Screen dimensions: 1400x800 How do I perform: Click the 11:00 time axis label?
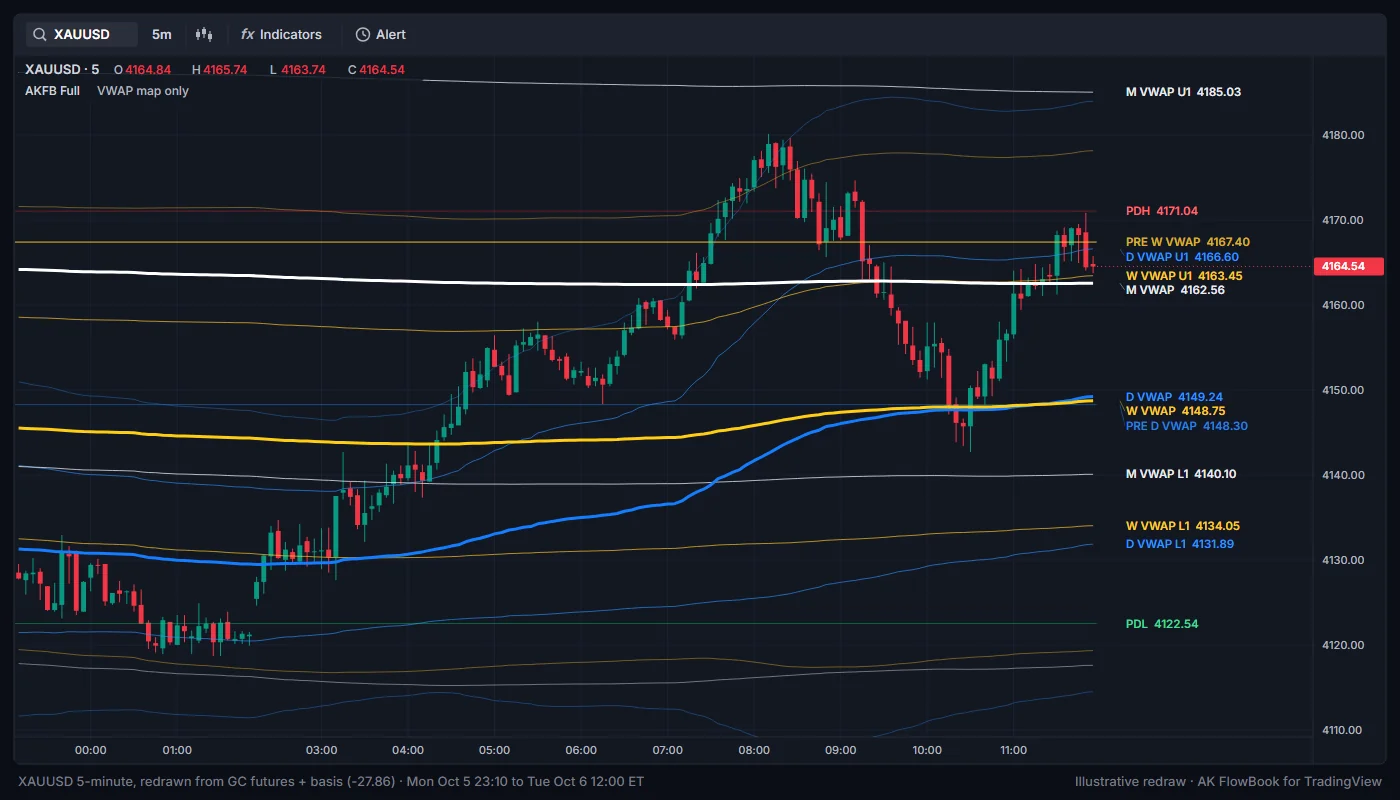click(1014, 750)
